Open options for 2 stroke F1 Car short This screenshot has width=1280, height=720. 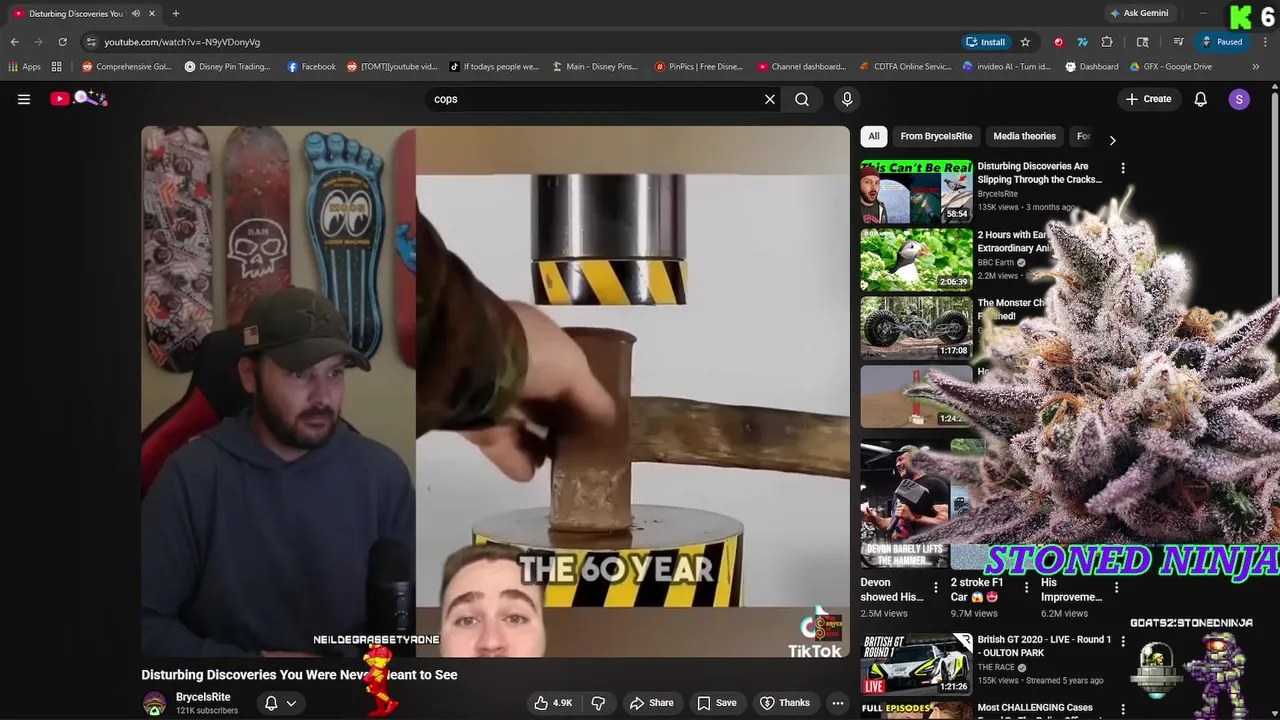point(1026,588)
